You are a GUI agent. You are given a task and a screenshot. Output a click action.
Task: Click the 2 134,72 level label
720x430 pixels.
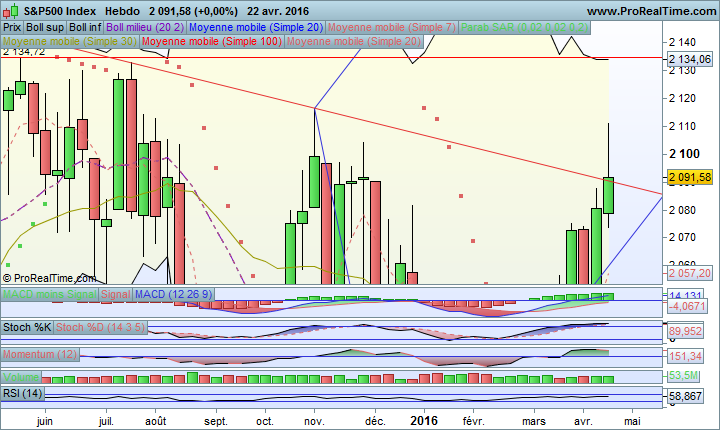click(24, 52)
